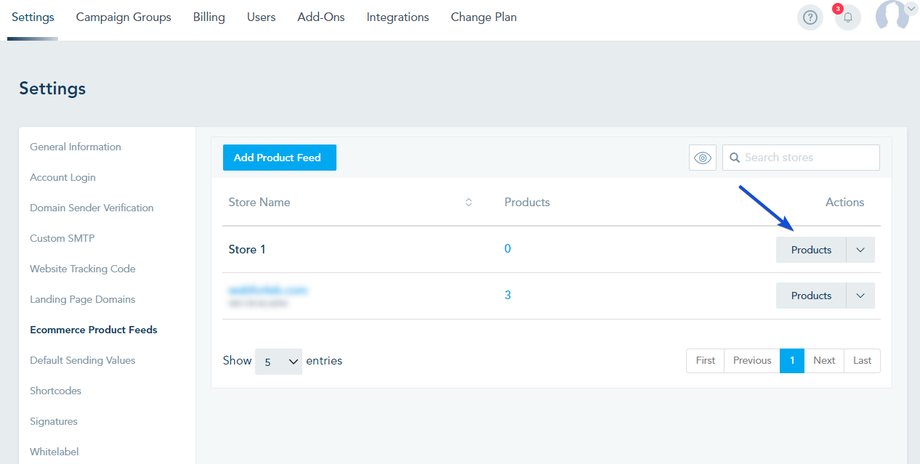Open the Billing tab
Viewport: 920px width, 464px height.
coord(209,17)
